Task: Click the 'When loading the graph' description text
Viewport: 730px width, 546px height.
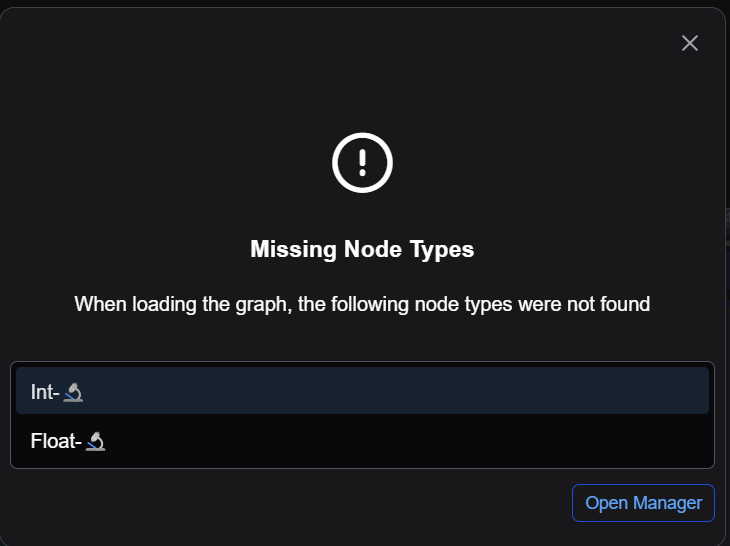Action: coord(180,304)
